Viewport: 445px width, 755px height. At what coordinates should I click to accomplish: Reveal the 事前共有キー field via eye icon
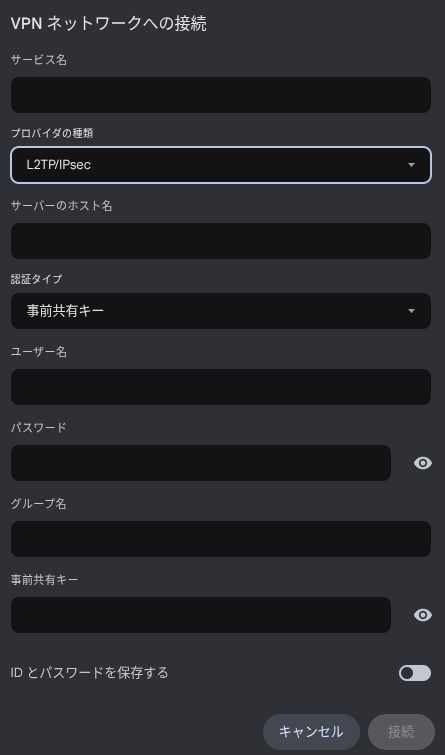pyautogui.click(x=422, y=615)
